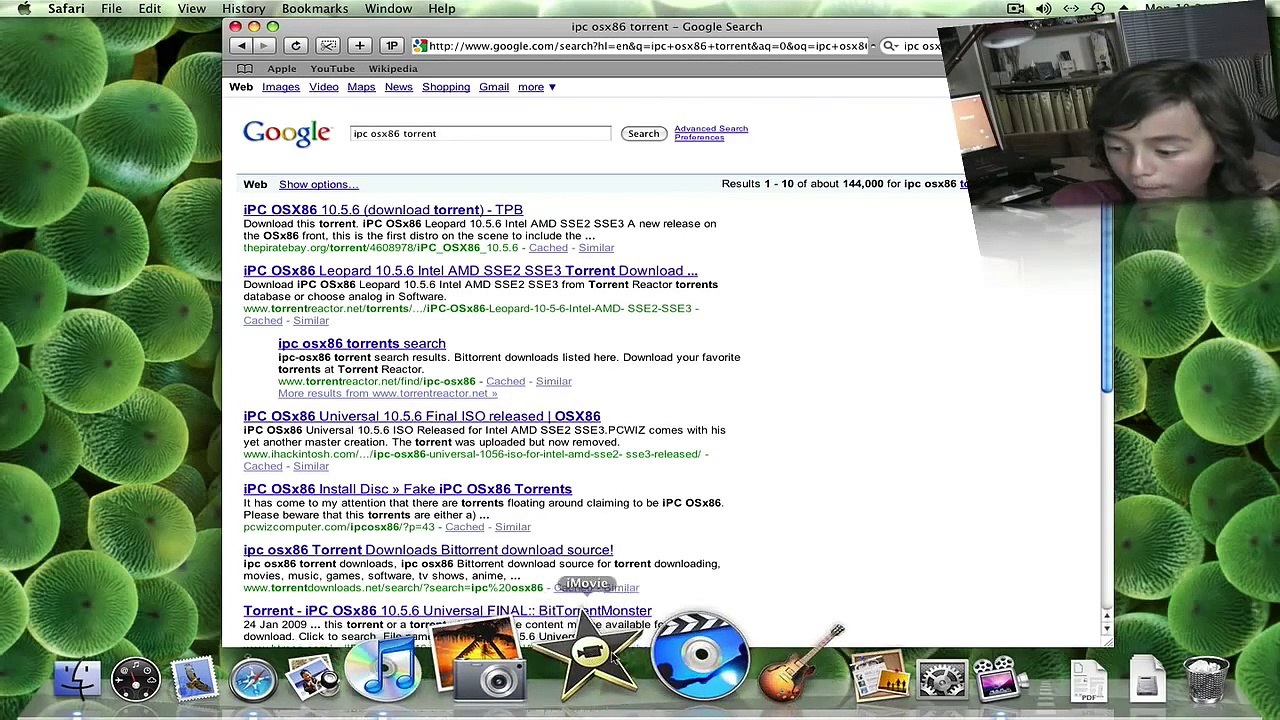Open the Window menu
1280x720 pixels.
pyautogui.click(x=388, y=9)
